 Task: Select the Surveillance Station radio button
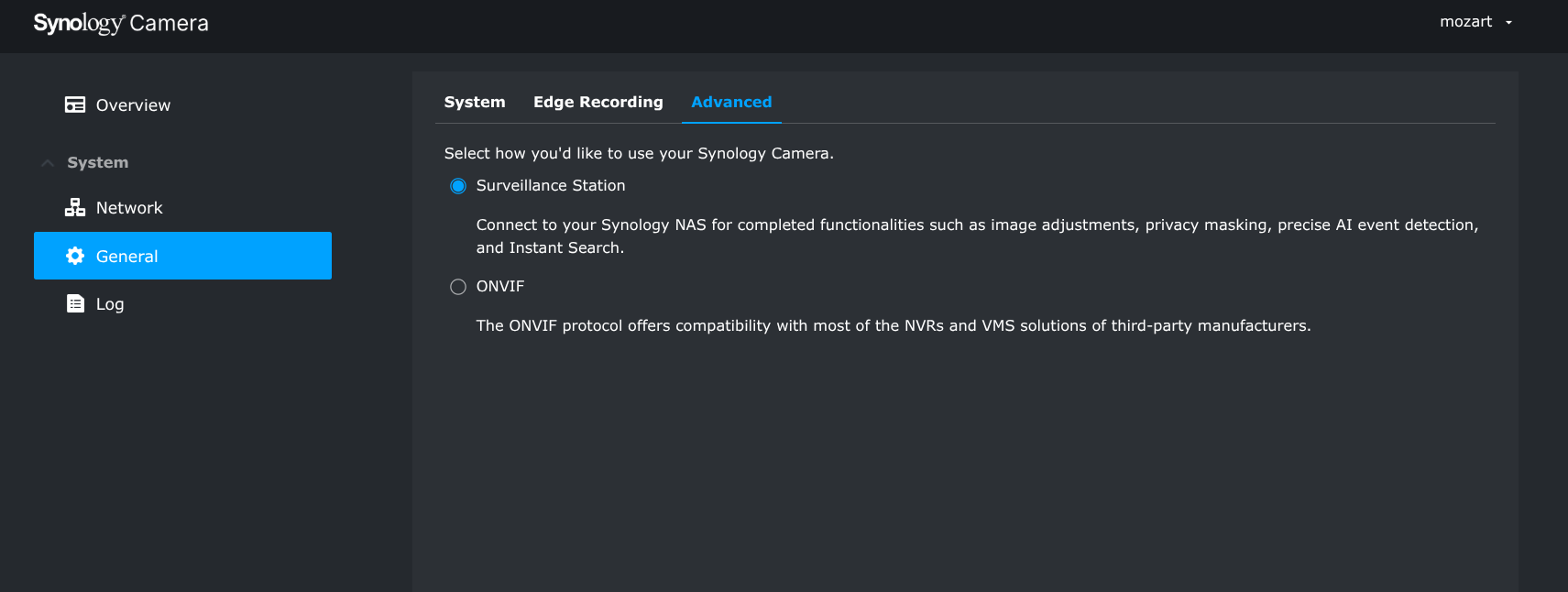pyautogui.click(x=458, y=186)
